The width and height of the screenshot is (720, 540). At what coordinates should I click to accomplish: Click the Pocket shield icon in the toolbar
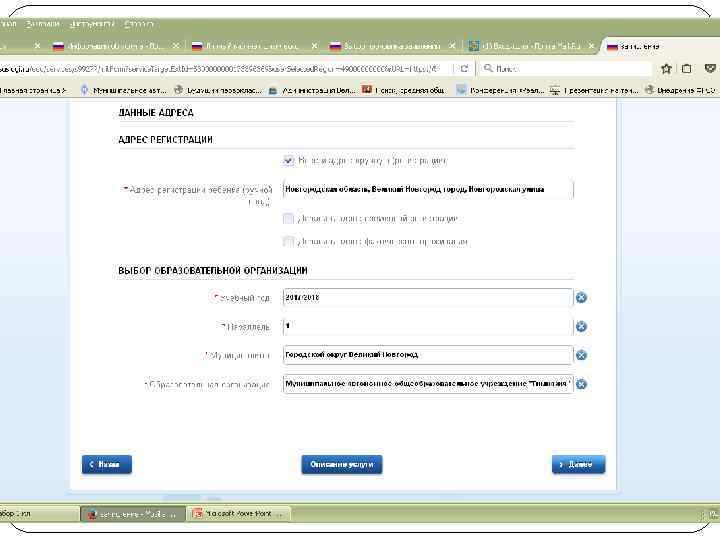pyautogui.click(x=710, y=68)
